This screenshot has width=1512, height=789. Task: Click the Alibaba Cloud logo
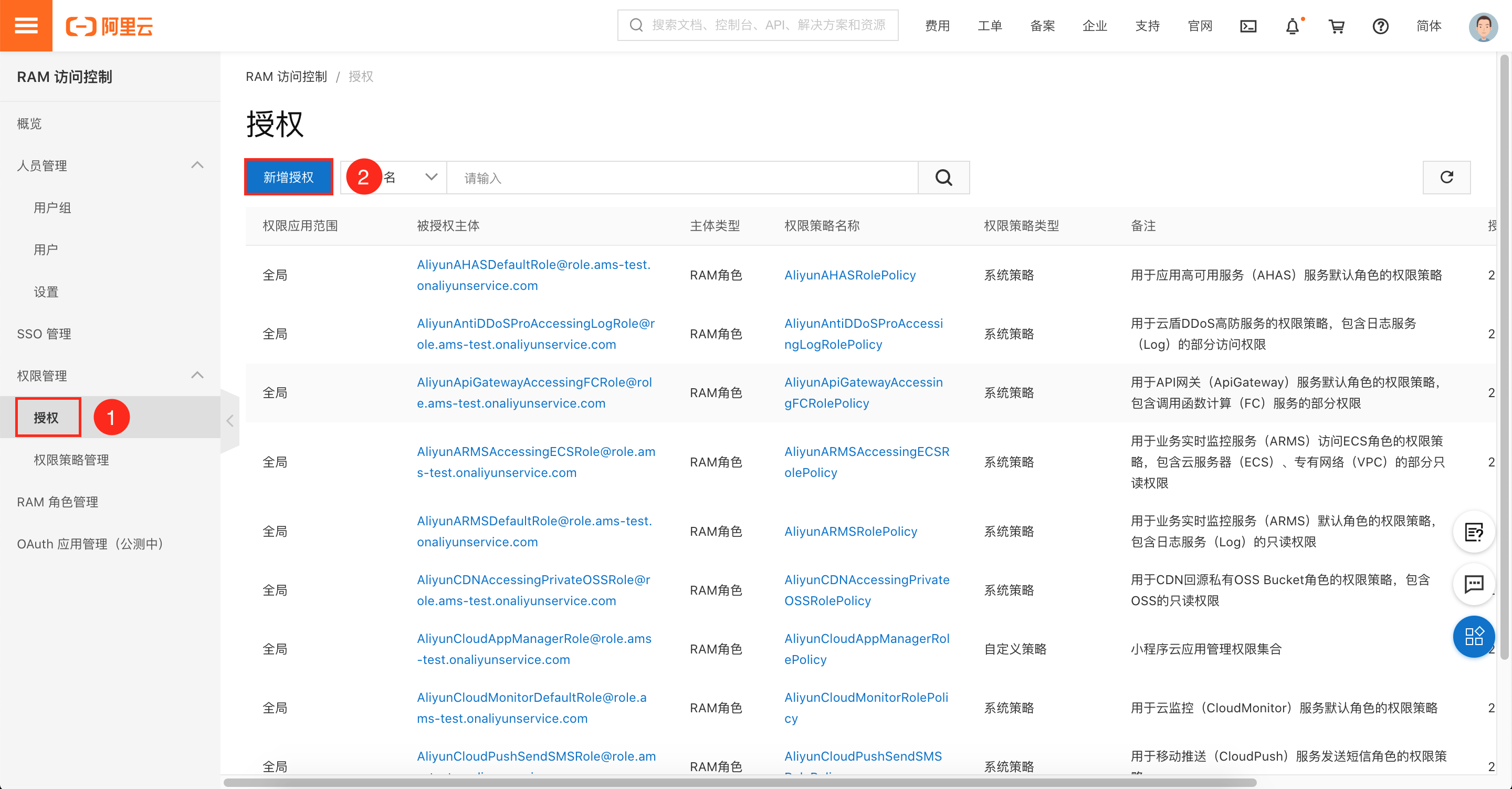[109, 26]
